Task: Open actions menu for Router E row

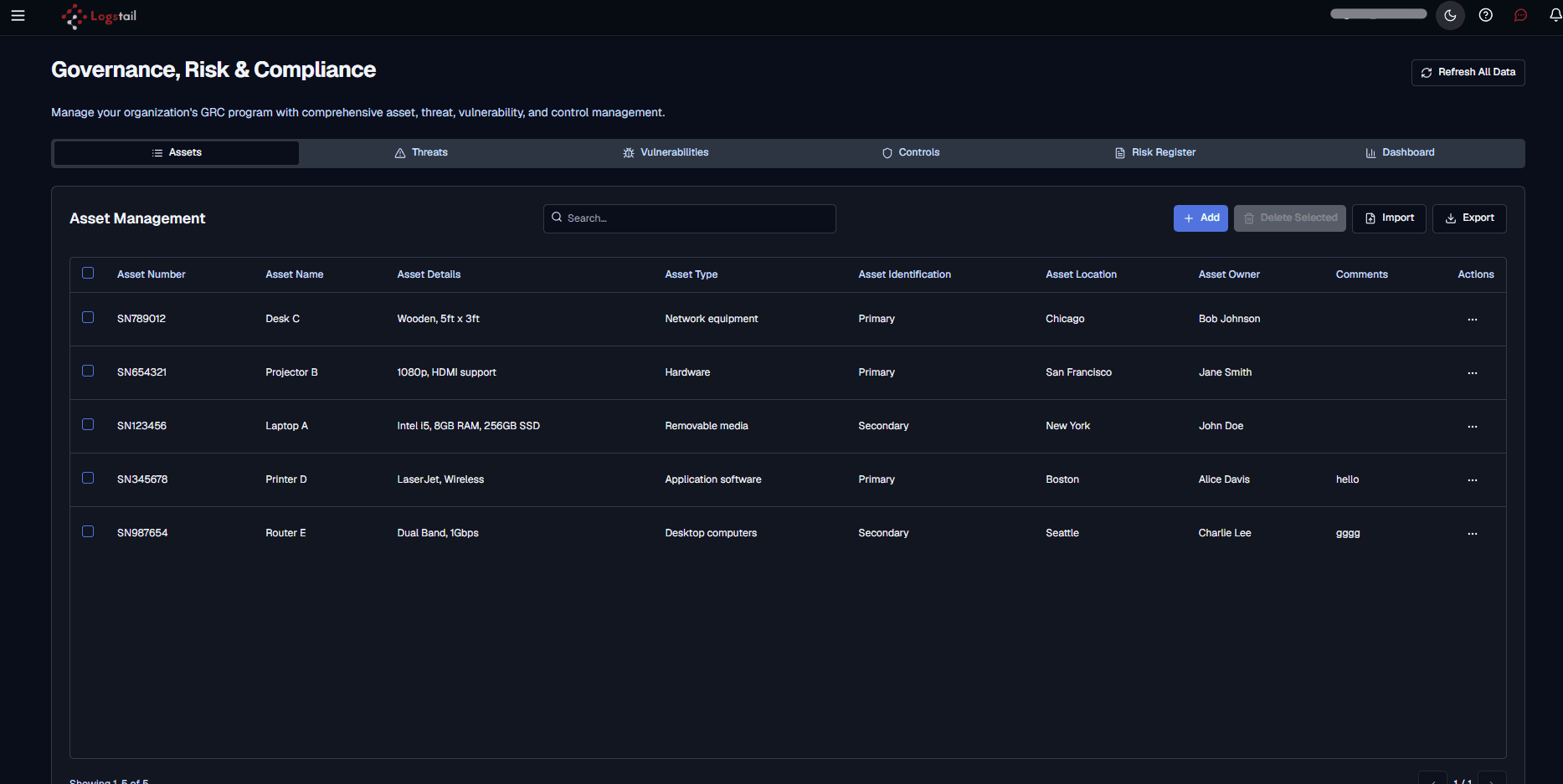Action: point(1472,534)
